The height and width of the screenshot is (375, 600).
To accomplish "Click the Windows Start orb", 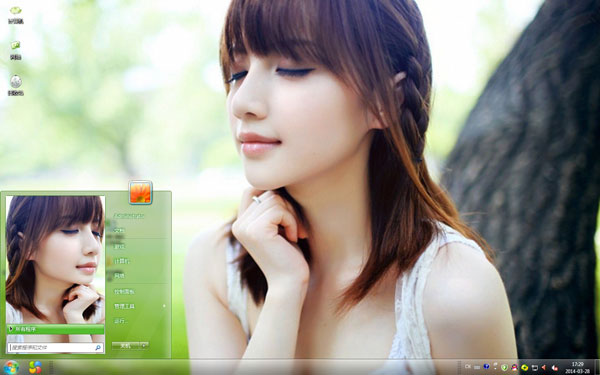I will pyautogui.click(x=11, y=367).
